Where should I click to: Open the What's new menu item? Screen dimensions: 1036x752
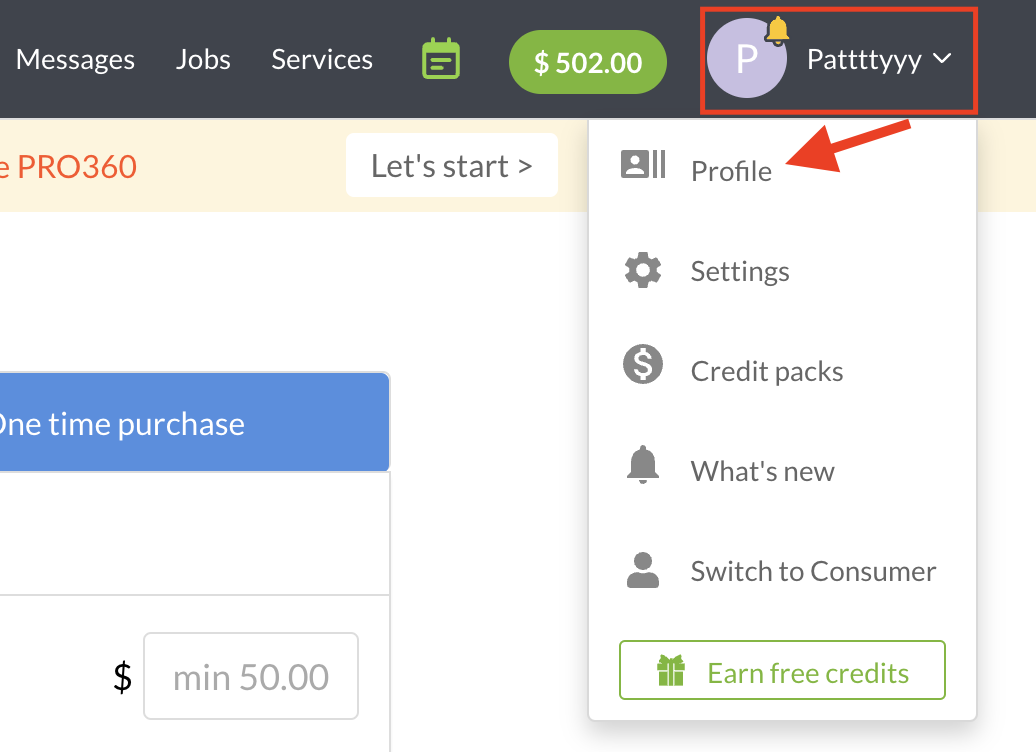[762, 471]
